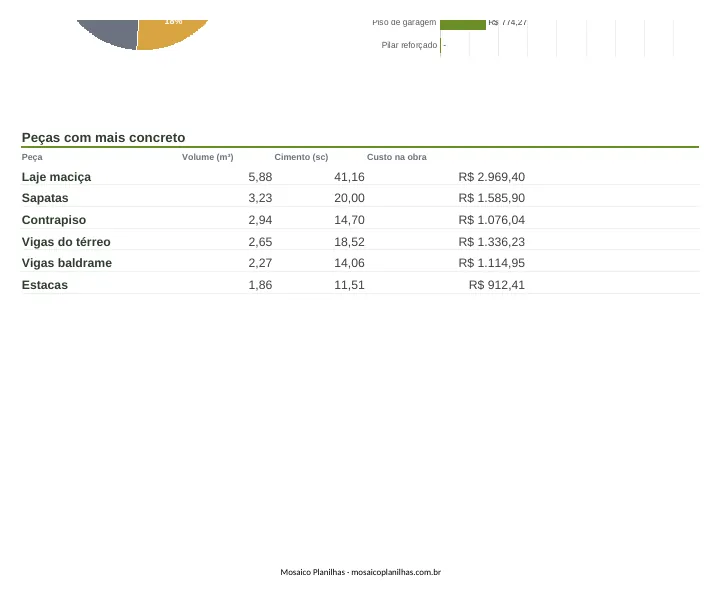Image resolution: width=719 pixels, height=597 pixels.
Task: Click the 'Mosaico Planilhas - mosaicoplanilhas.com.br' footer text
Action: click(x=360, y=572)
